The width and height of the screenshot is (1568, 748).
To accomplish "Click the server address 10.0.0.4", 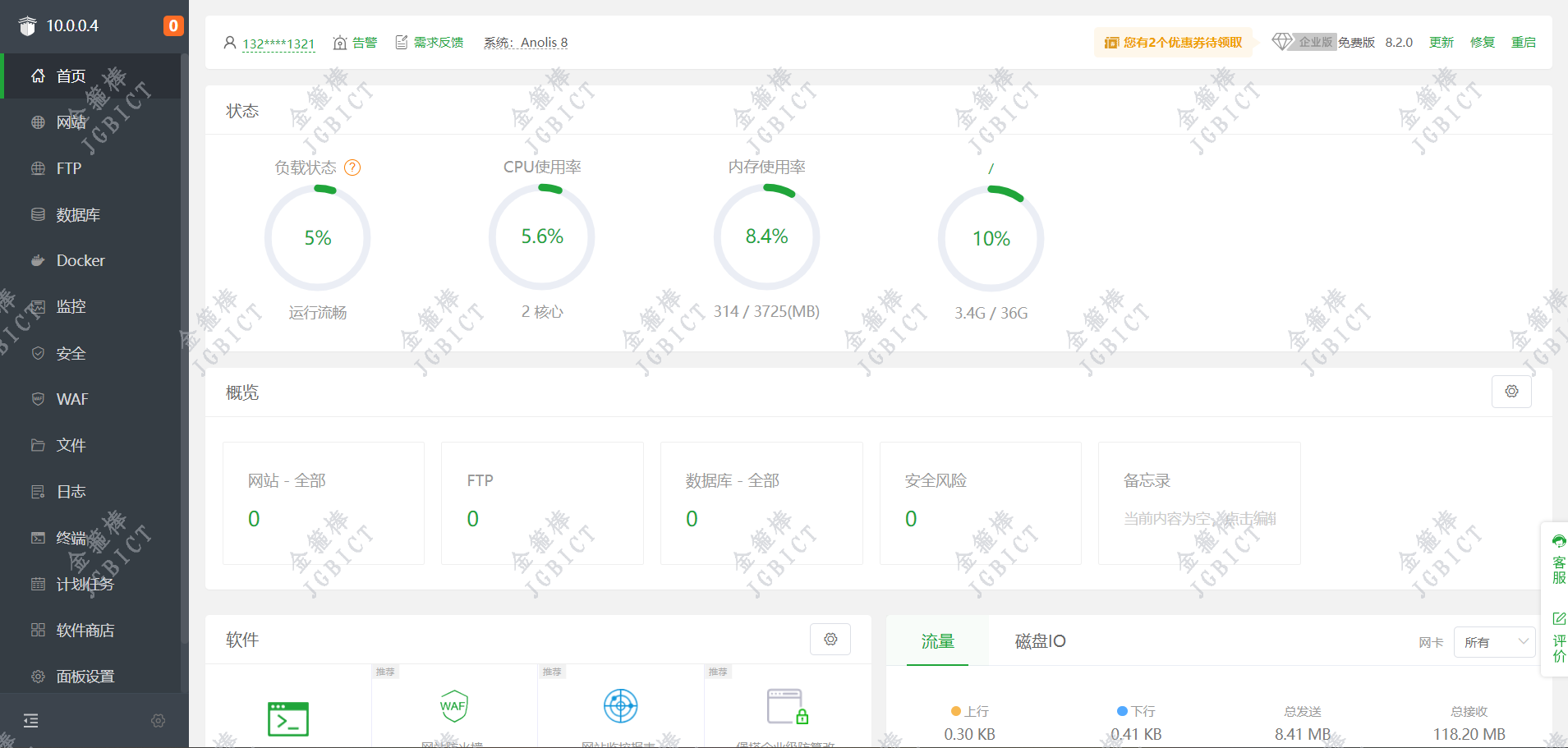I will 72,26.
